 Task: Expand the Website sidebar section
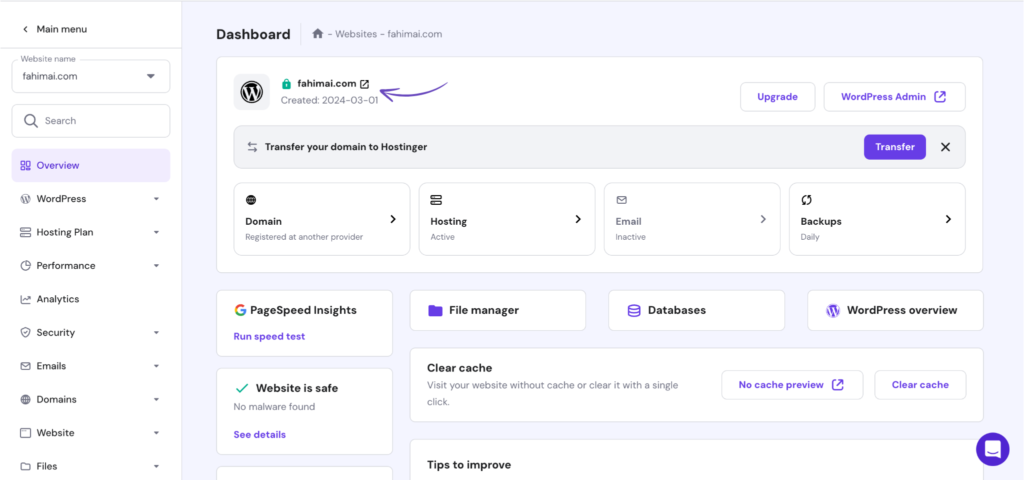[x=156, y=433]
